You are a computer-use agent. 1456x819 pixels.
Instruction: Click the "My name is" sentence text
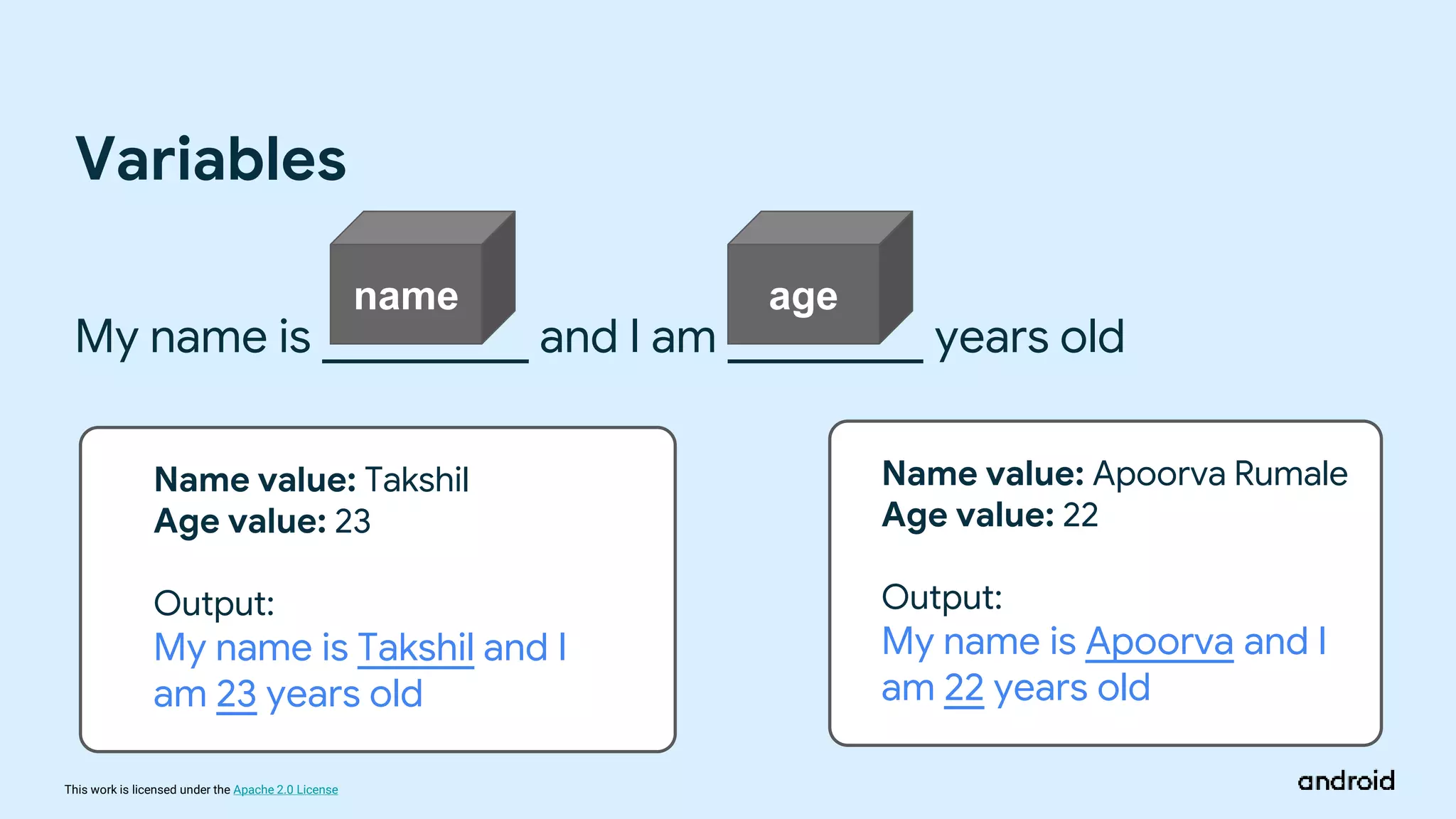click(193, 337)
